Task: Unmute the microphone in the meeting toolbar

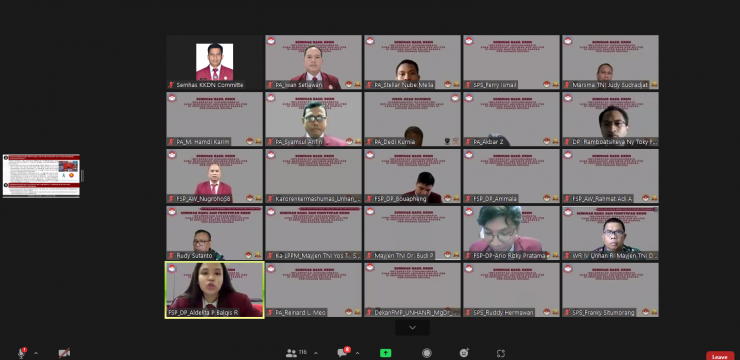Action: pyautogui.click(x=21, y=353)
